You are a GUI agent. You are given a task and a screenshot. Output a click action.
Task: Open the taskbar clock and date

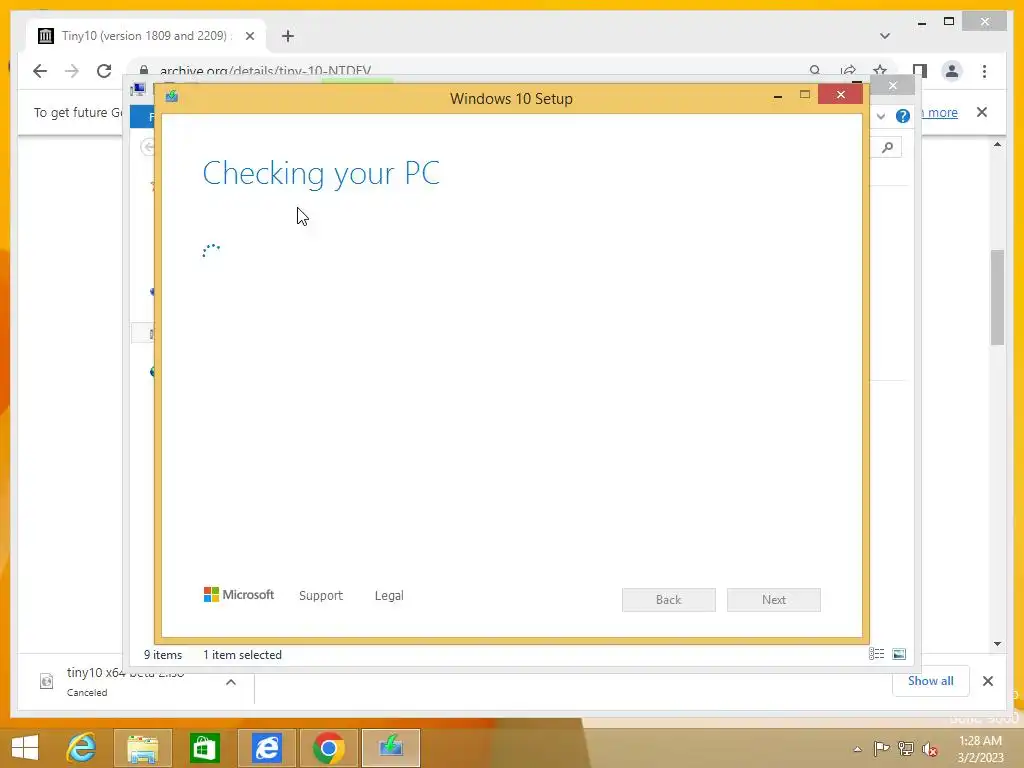click(980, 749)
